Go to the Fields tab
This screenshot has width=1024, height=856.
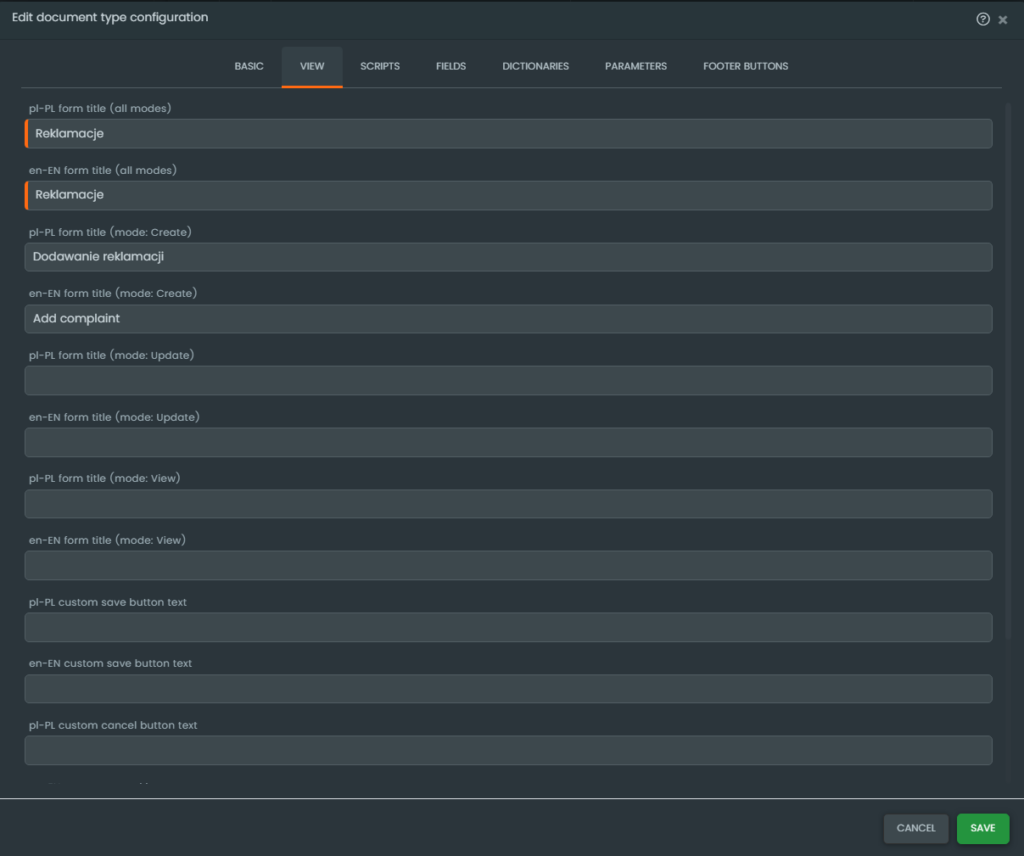coord(451,66)
